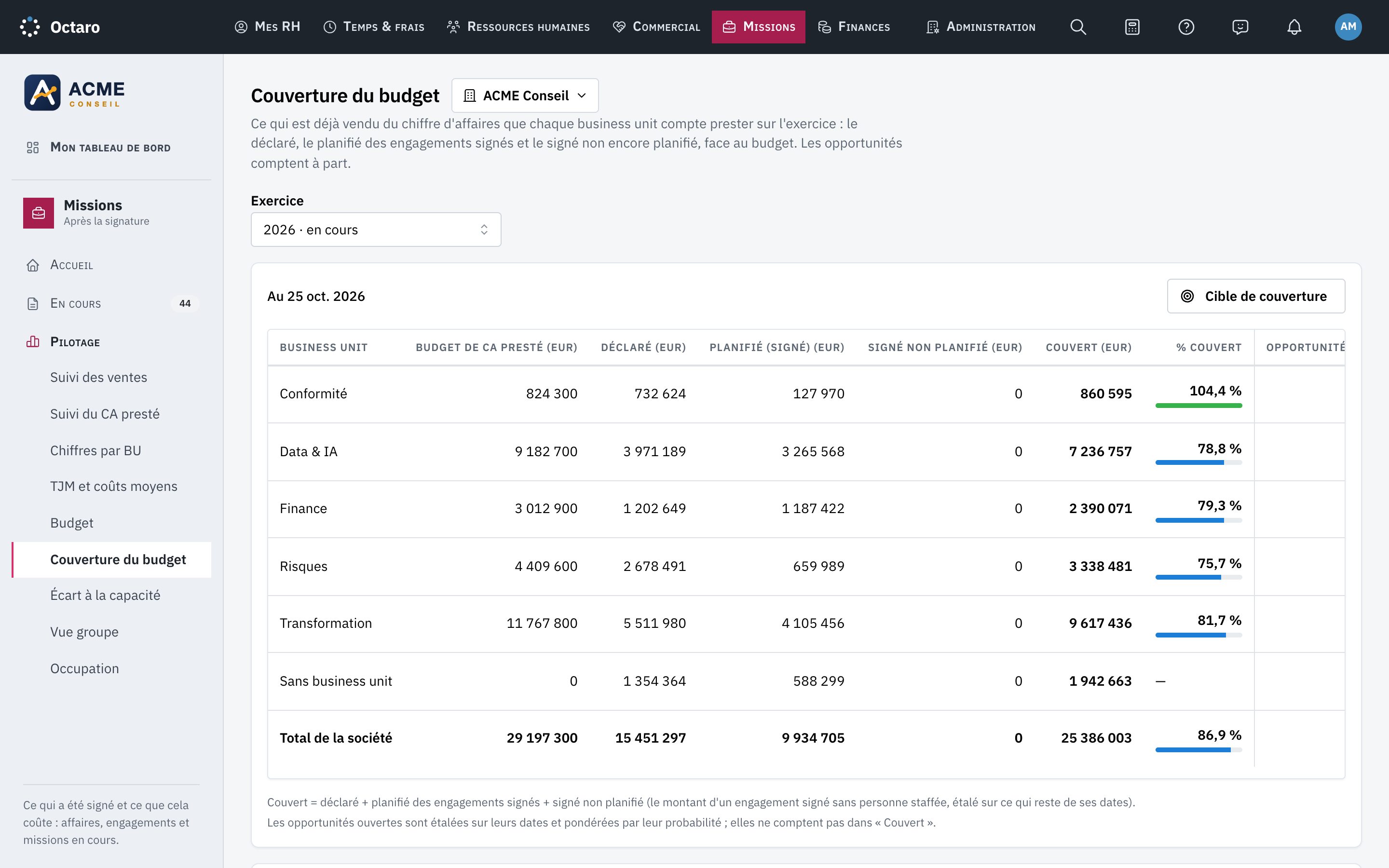Open En cours missions list
This screenshot has width=1389, height=868.
pyautogui.click(x=111, y=303)
